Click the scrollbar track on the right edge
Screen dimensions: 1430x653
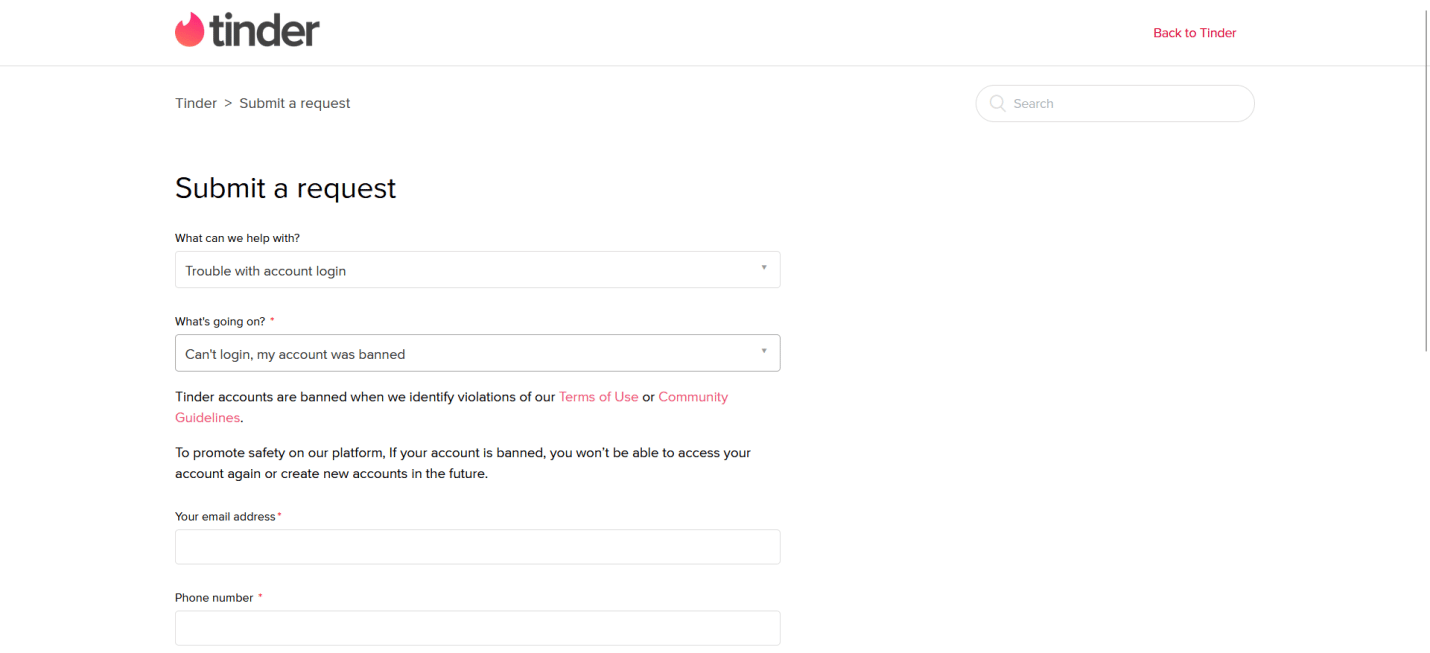point(1424,500)
